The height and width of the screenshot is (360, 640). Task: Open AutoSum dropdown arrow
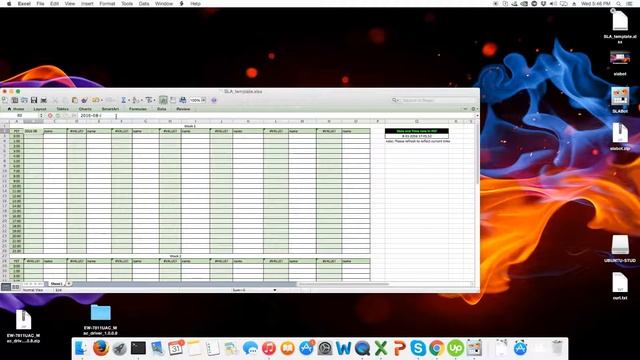tap(129, 100)
